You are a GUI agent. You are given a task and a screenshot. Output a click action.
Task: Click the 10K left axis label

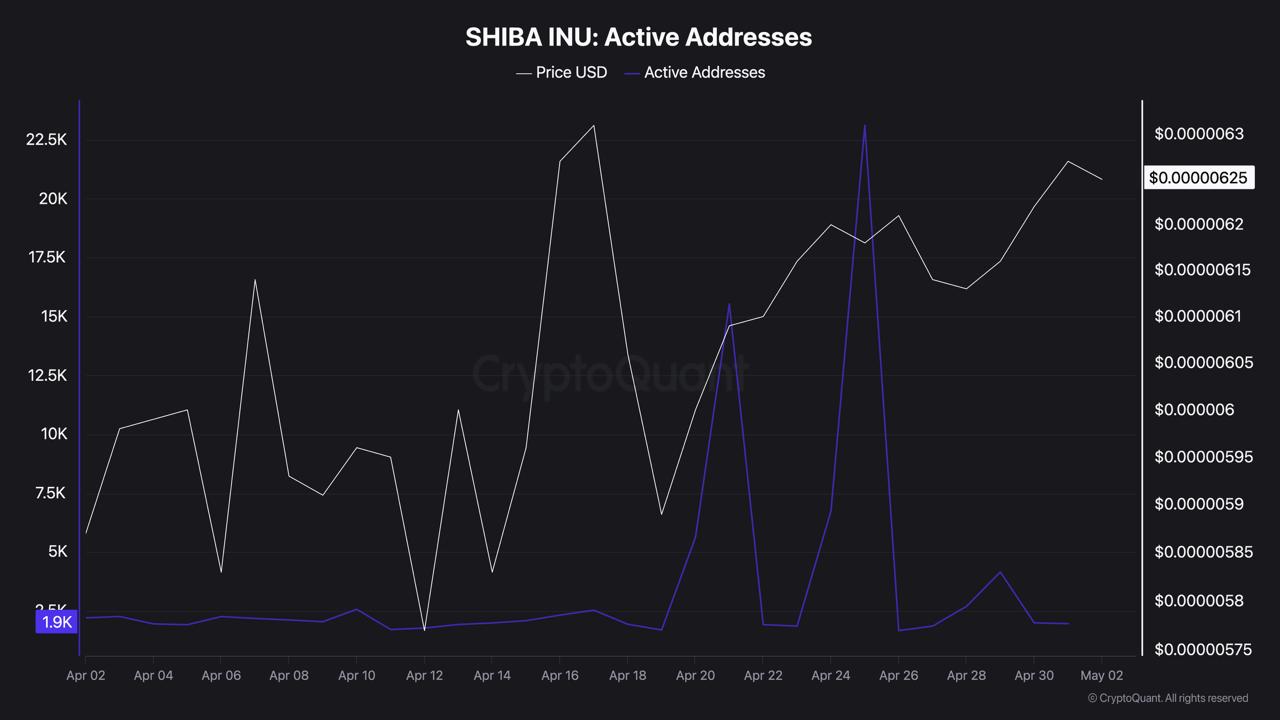click(x=53, y=434)
